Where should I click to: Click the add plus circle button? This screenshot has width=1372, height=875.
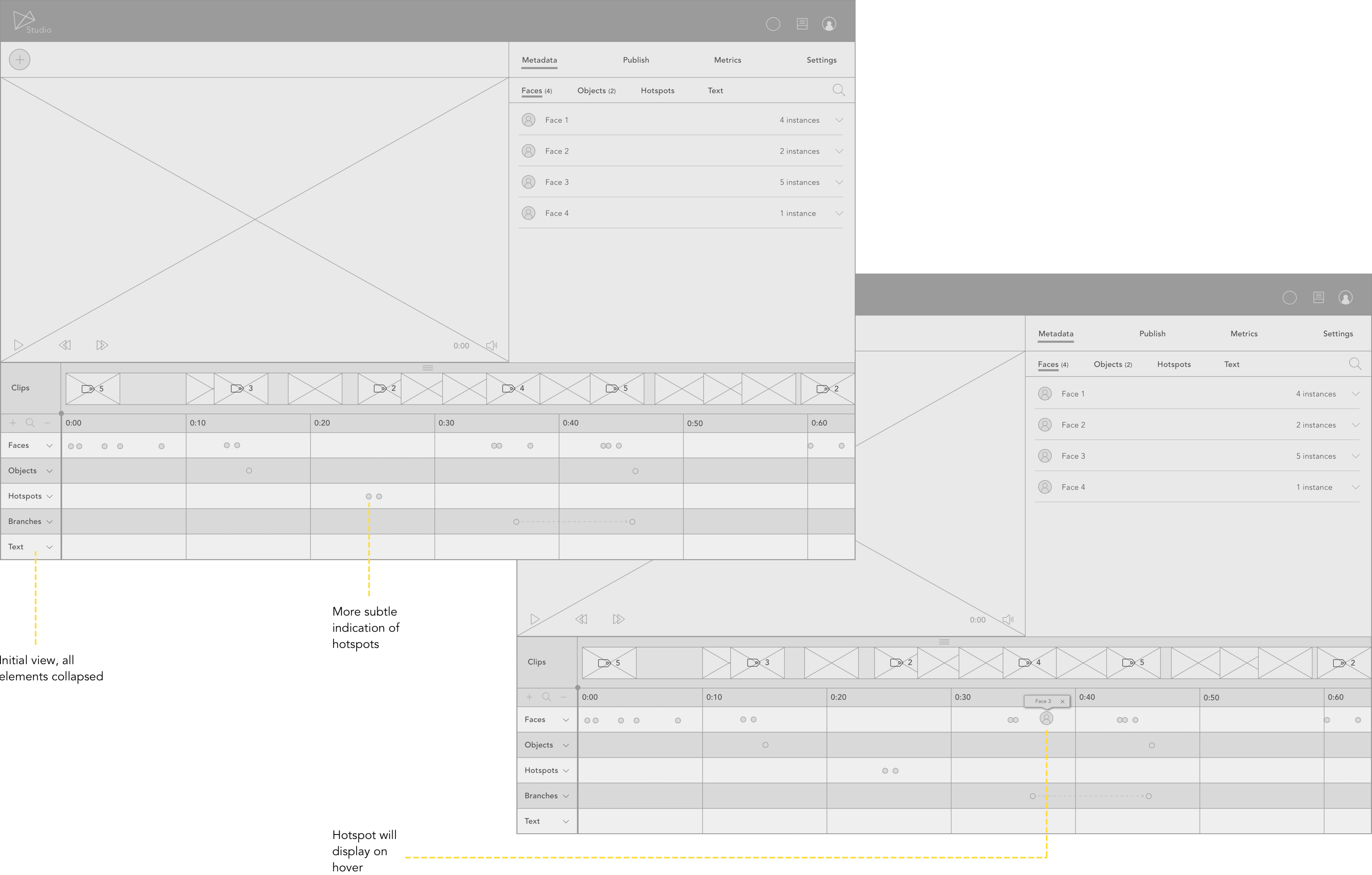click(19, 59)
